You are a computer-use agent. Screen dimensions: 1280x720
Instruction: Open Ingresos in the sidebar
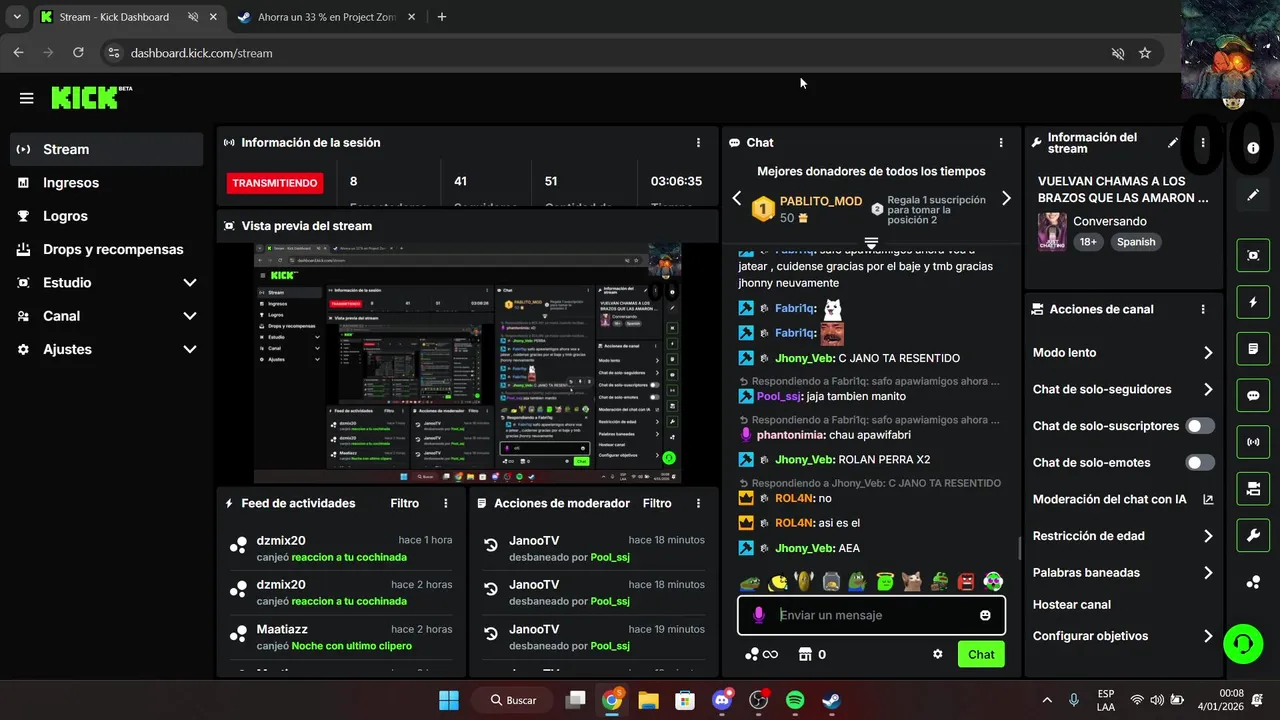(x=106, y=182)
